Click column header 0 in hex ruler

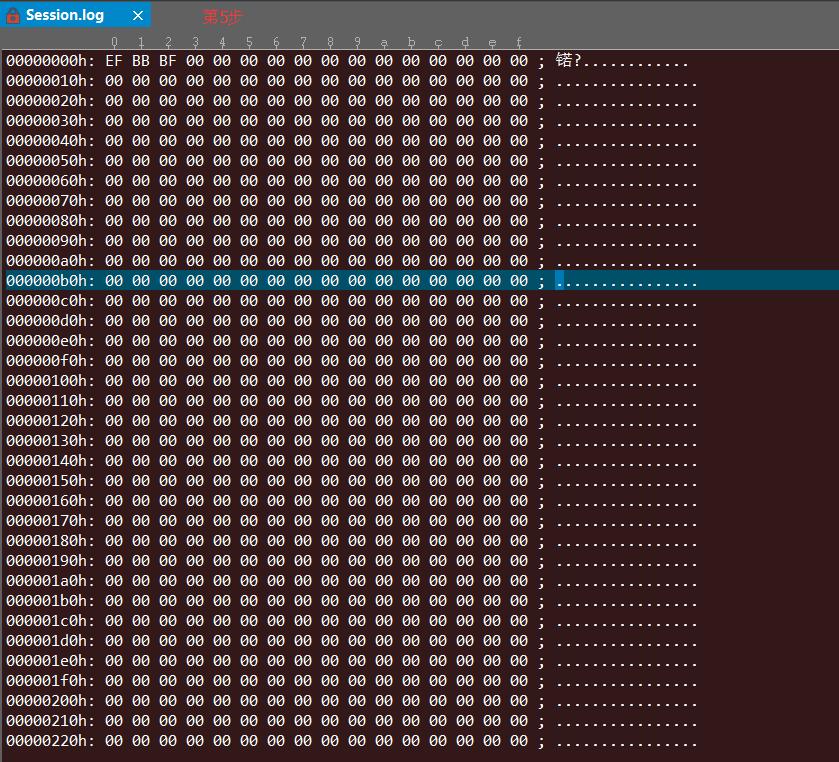114,42
